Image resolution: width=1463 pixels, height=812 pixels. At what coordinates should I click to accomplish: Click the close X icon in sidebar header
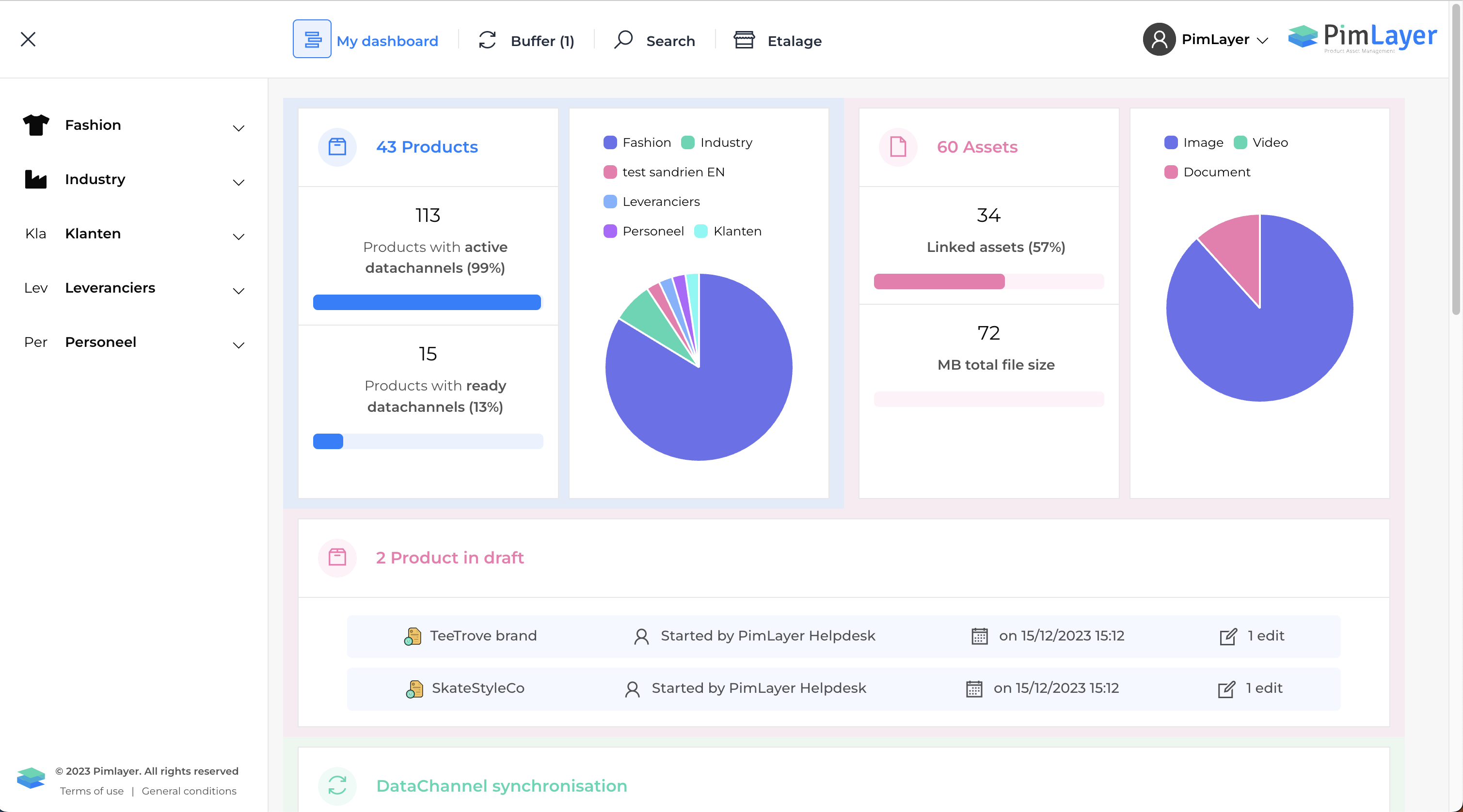tap(28, 39)
